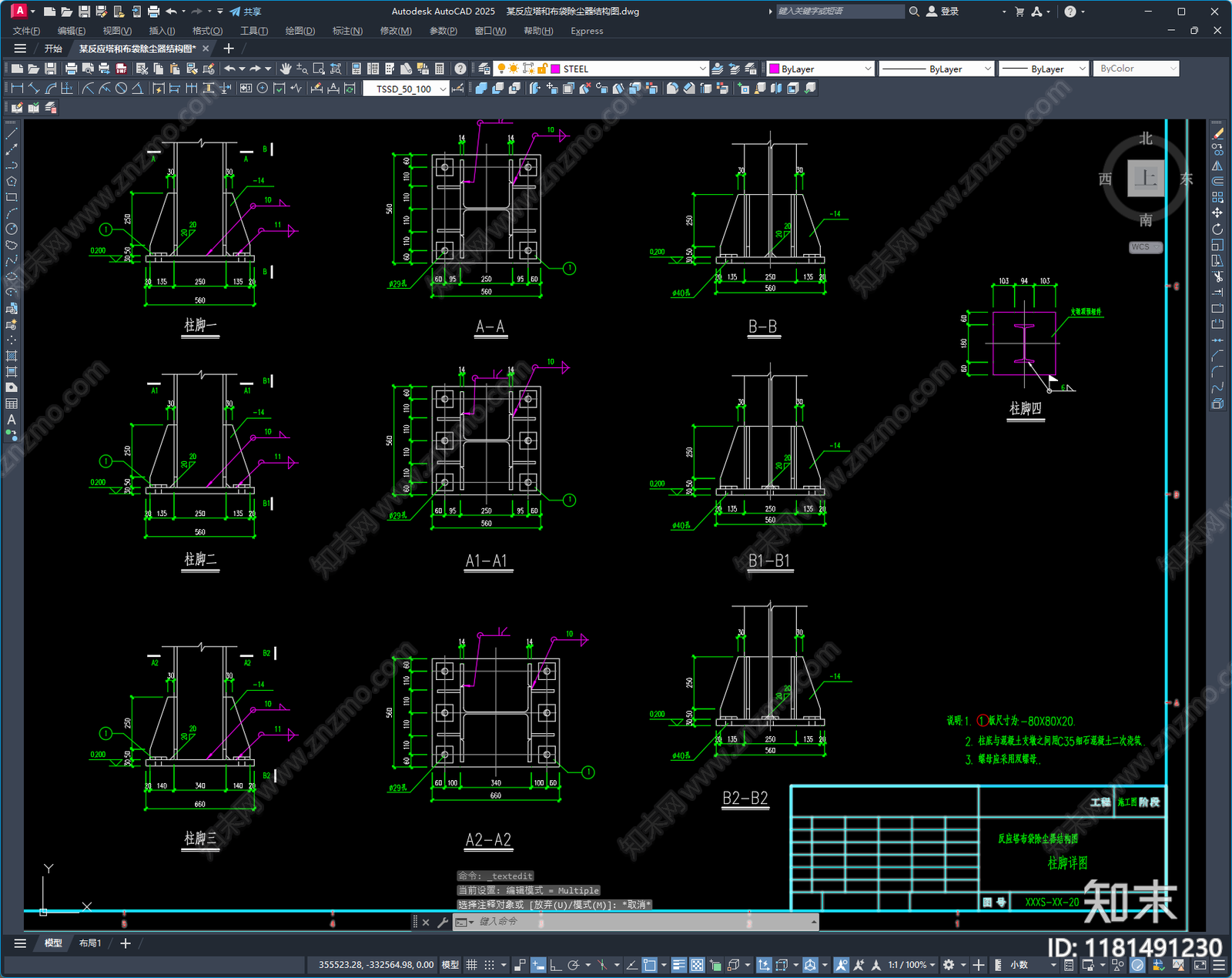
Task: Click the Help question mark toolbar icon
Action: (460, 69)
